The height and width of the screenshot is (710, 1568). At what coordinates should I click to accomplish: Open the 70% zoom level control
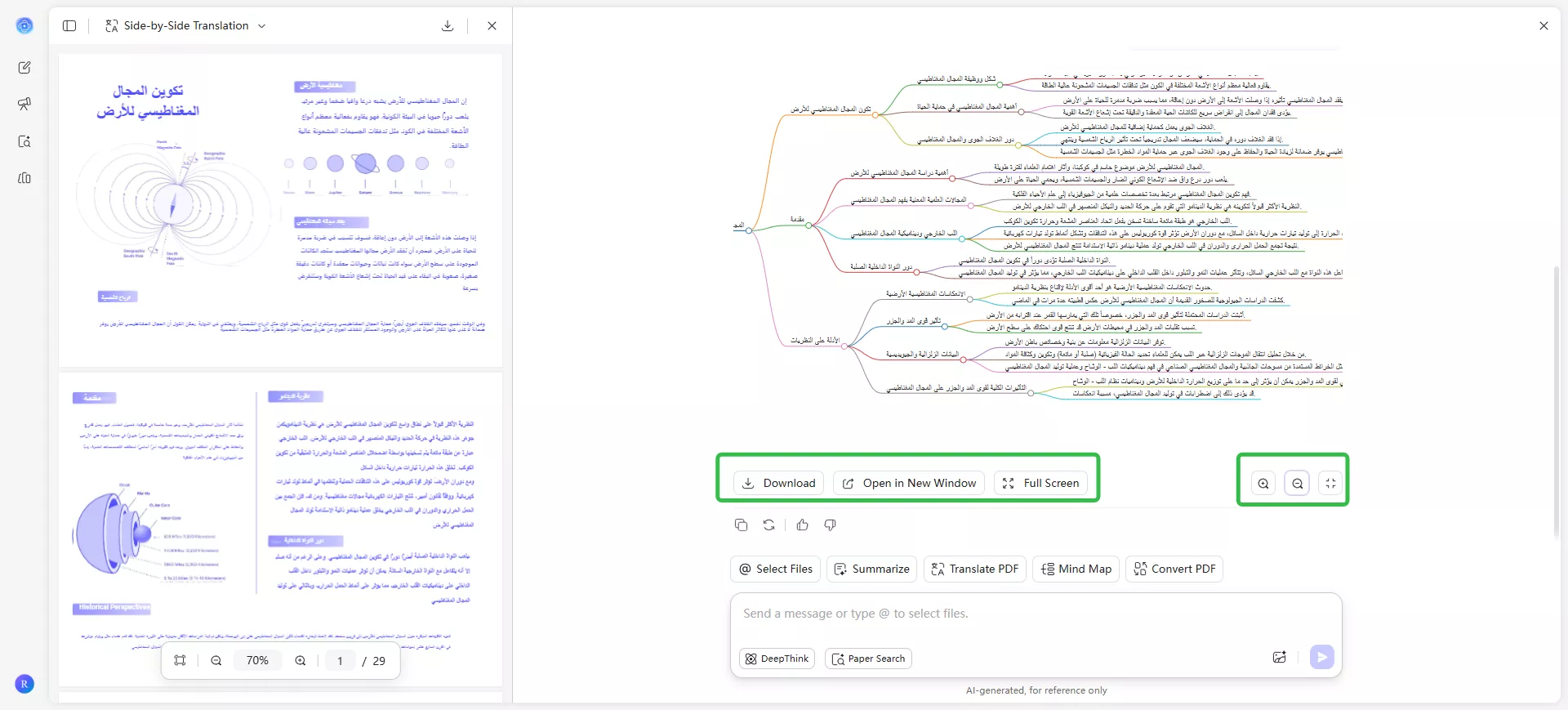[x=257, y=661]
